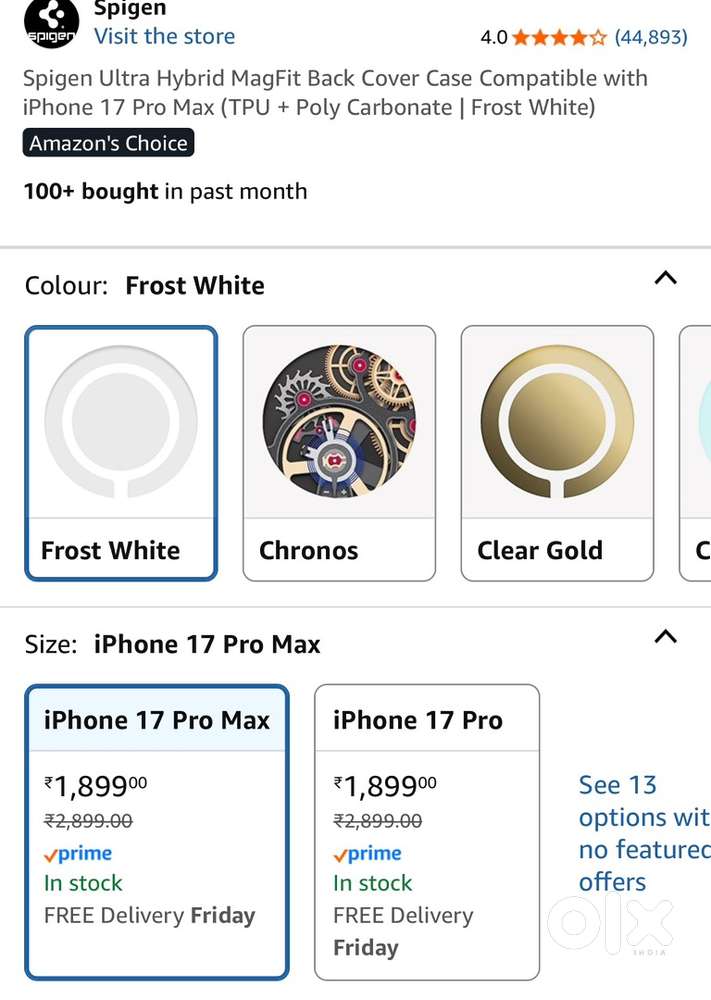Choose the Clear Gold colour swatch

coord(557,452)
